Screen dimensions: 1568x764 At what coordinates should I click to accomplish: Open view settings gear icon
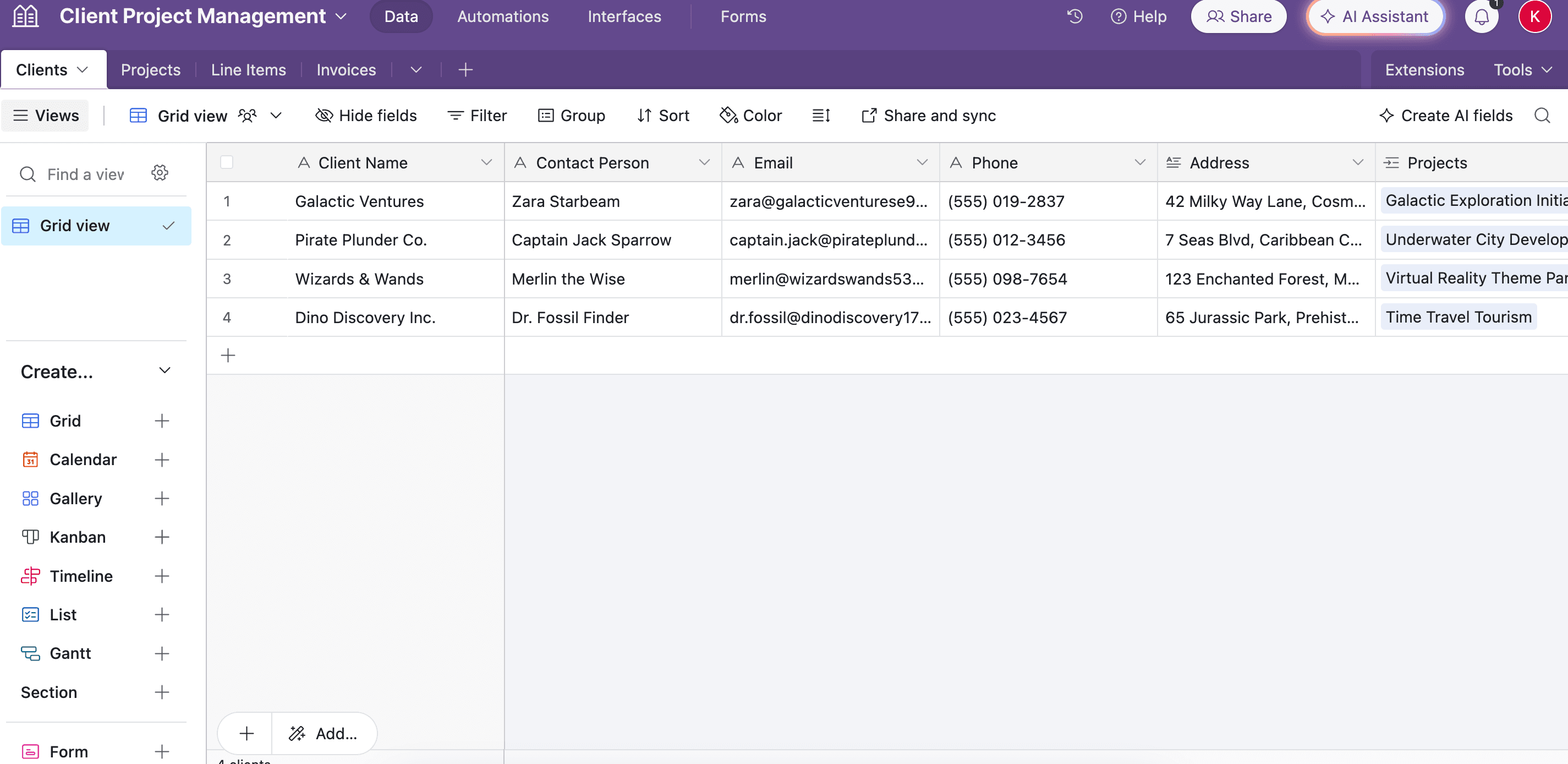160,173
